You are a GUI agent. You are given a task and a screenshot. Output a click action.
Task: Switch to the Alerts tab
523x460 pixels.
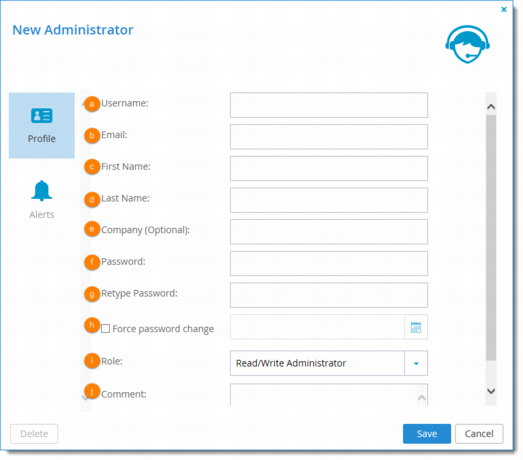click(x=42, y=199)
